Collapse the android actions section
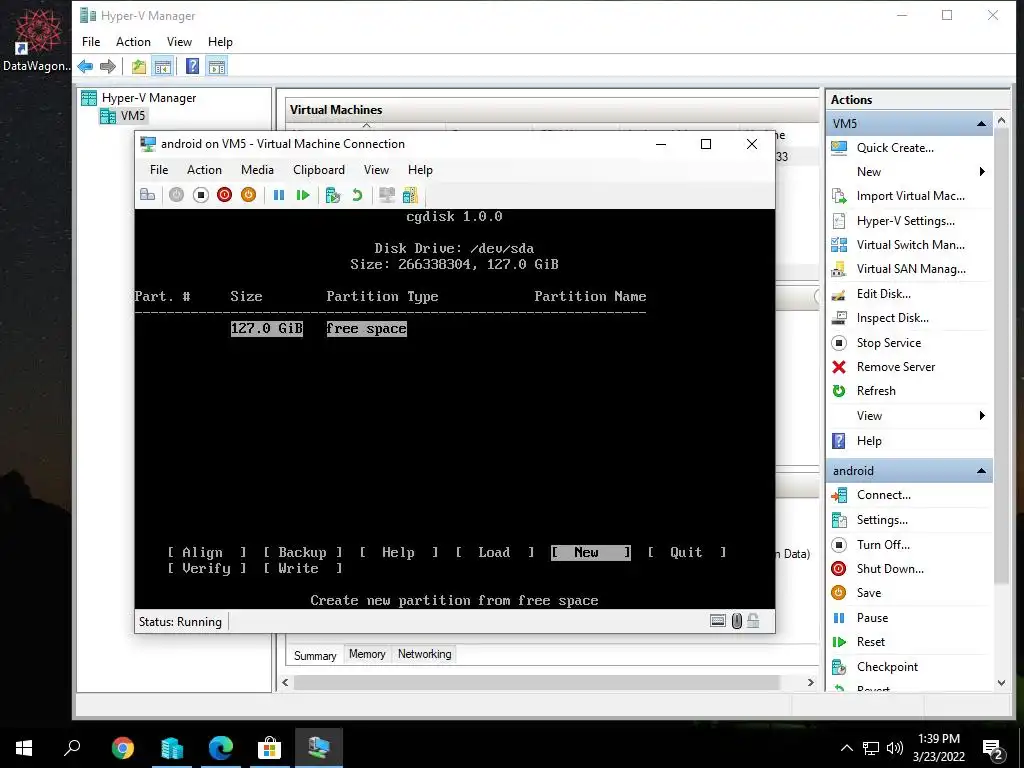This screenshot has height=768, width=1024. [981, 471]
